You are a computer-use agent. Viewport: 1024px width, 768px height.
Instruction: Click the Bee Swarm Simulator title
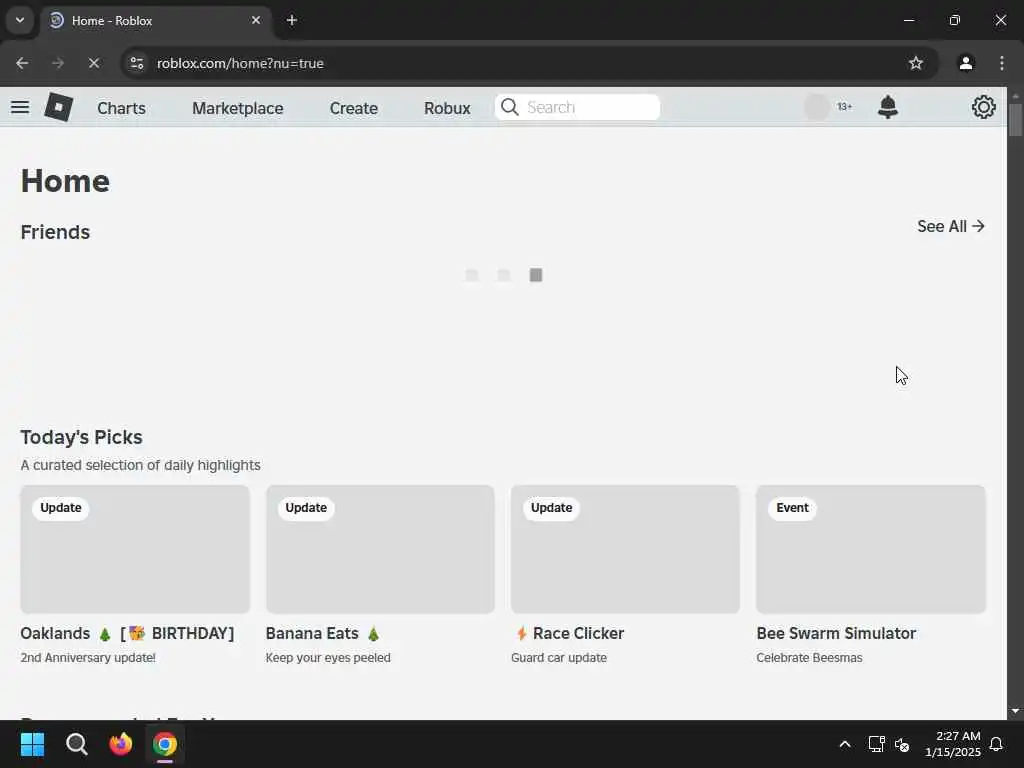837,633
